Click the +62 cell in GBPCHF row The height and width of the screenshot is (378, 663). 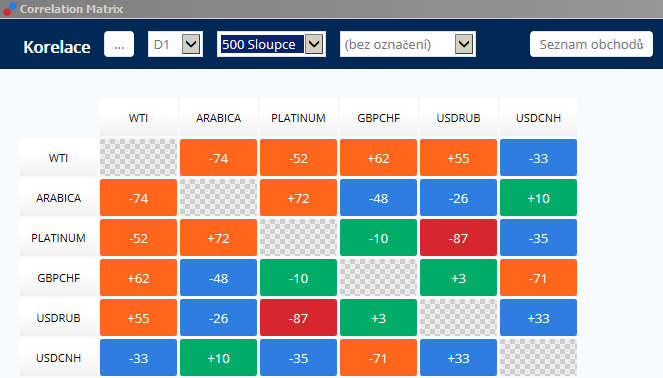click(138, 278)
